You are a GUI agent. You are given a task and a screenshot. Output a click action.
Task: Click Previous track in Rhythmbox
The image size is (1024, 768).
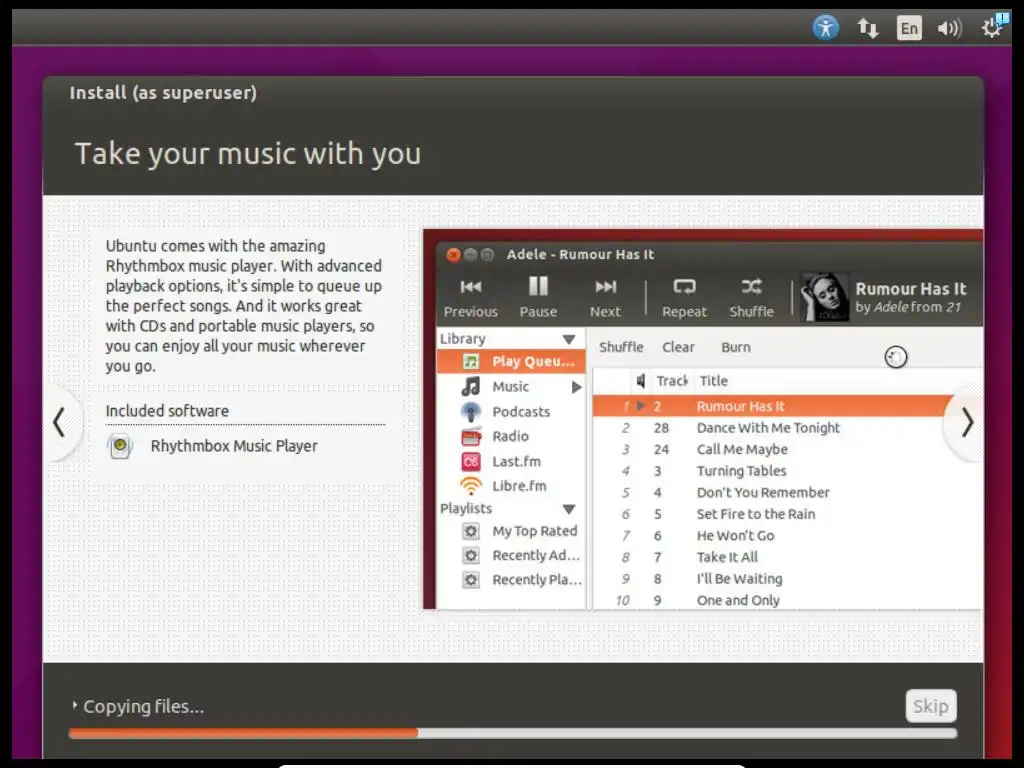click(x=471, y=297)
